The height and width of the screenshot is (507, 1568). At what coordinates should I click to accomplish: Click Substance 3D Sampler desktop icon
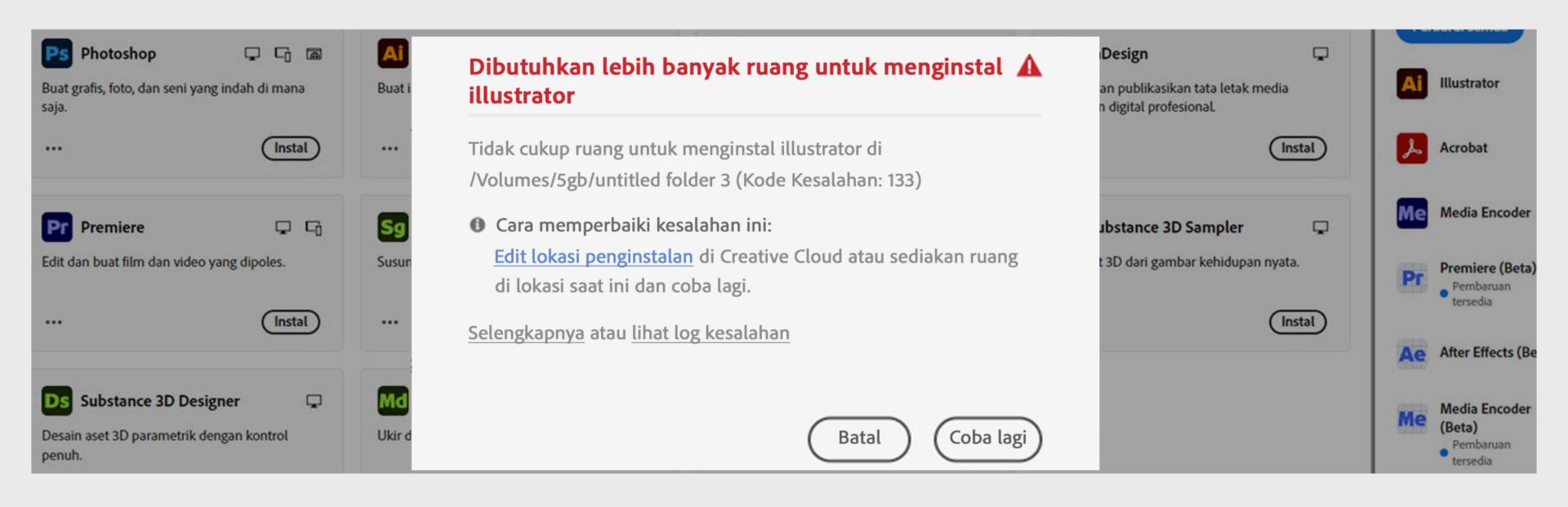coord(1321,227)
